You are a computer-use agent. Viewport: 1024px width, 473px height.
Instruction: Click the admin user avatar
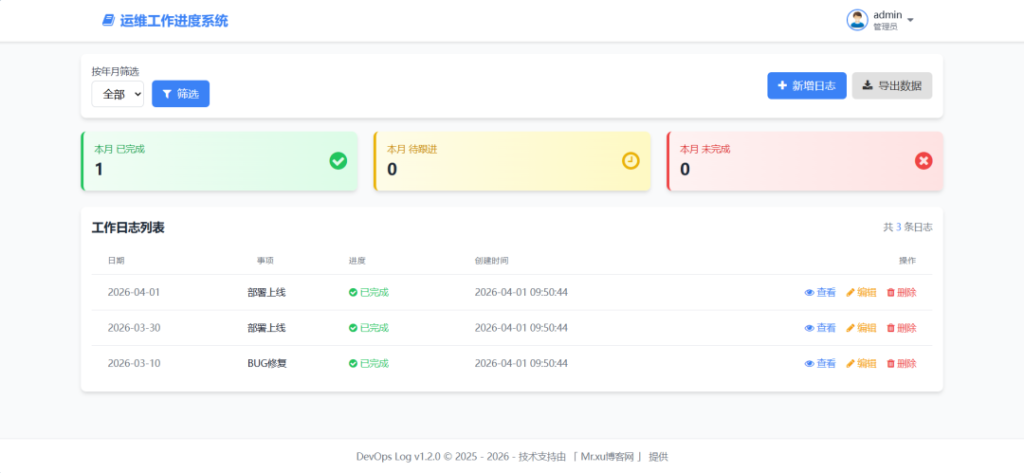(857, 20)
